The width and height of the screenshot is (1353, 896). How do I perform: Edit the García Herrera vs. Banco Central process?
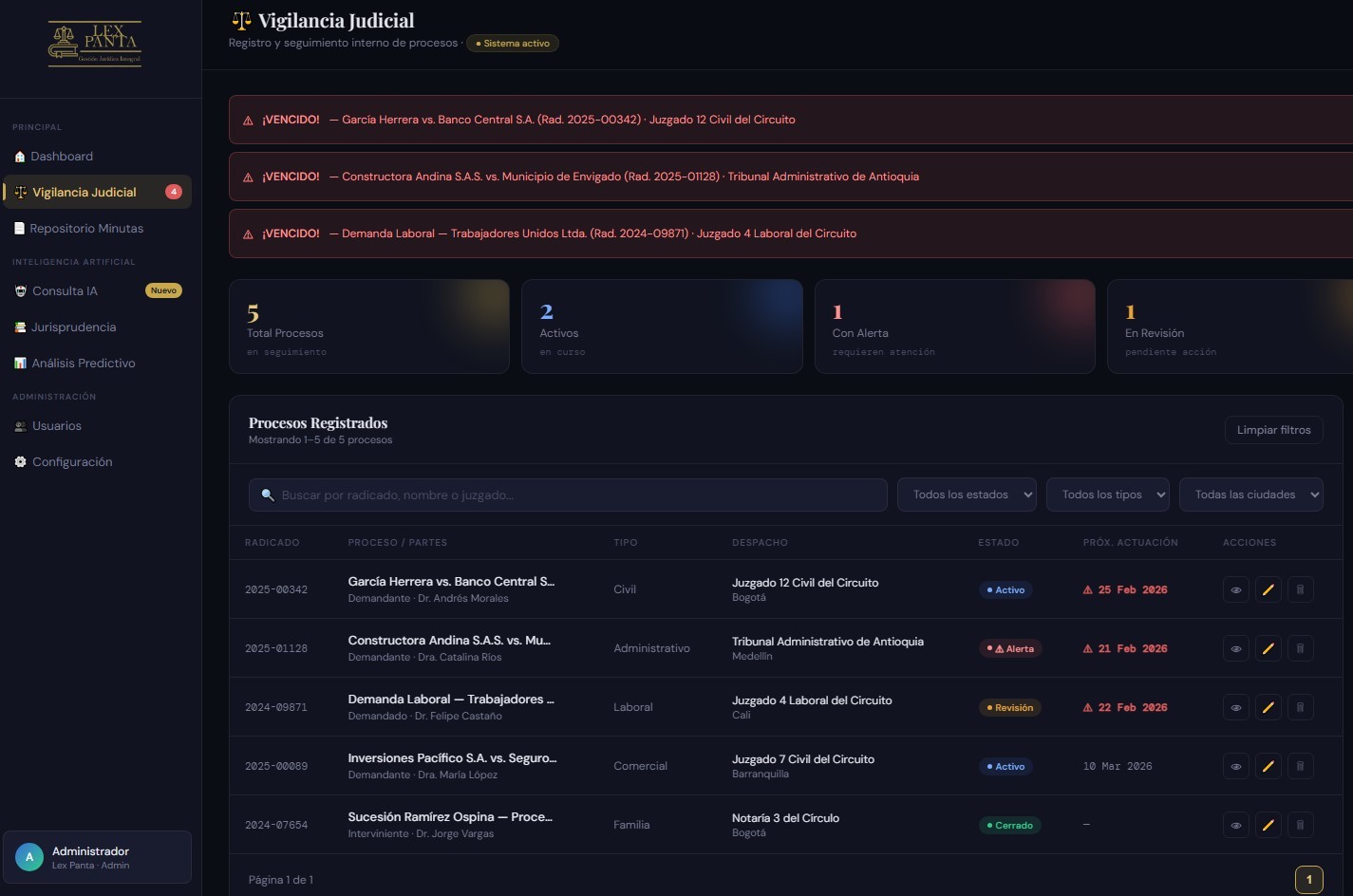pos(1268,589)
